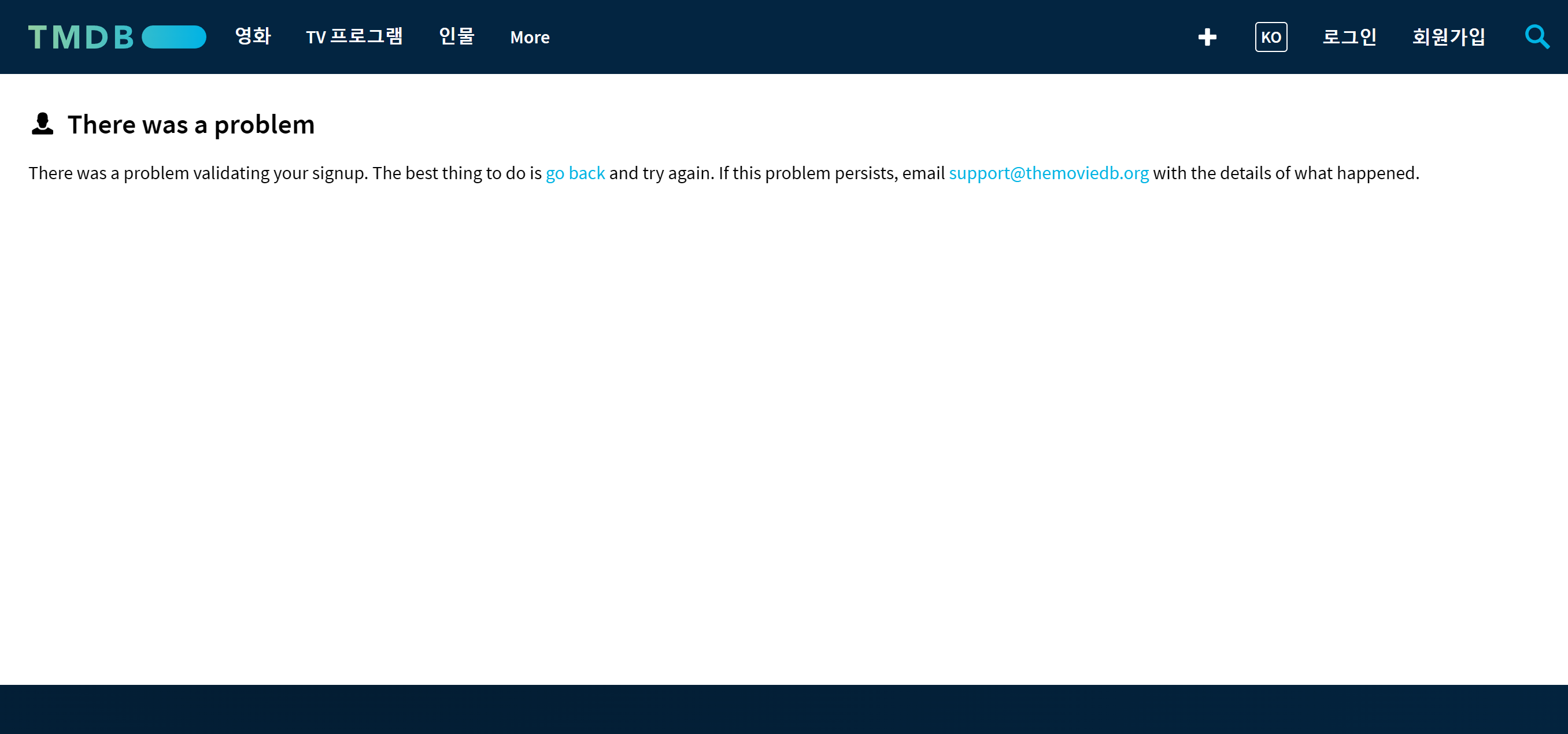Open the TV 프로그램 menu
This screenshot has width=1568, height=734.
(x=354, y=36)
